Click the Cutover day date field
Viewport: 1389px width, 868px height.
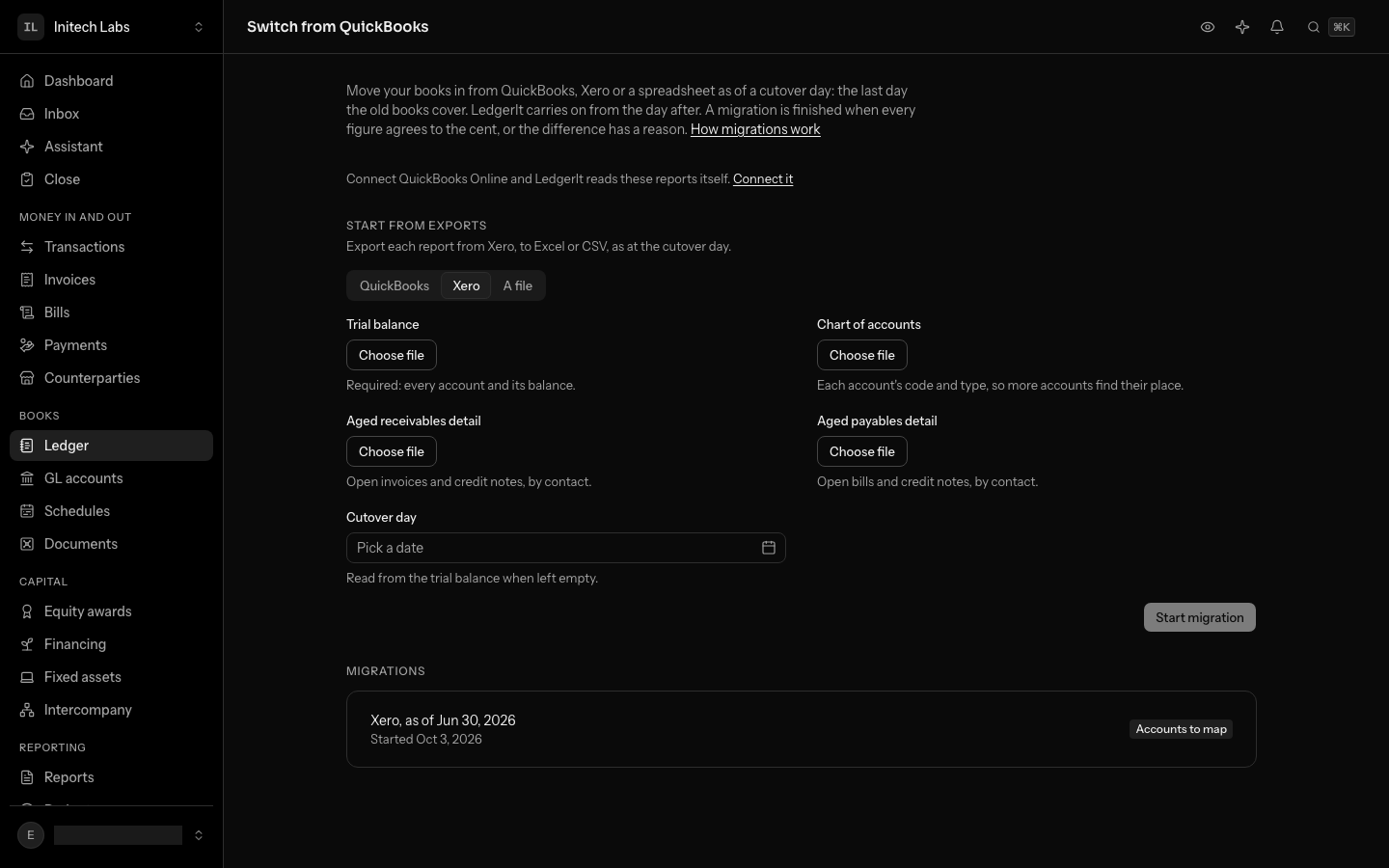coord(566,548)
